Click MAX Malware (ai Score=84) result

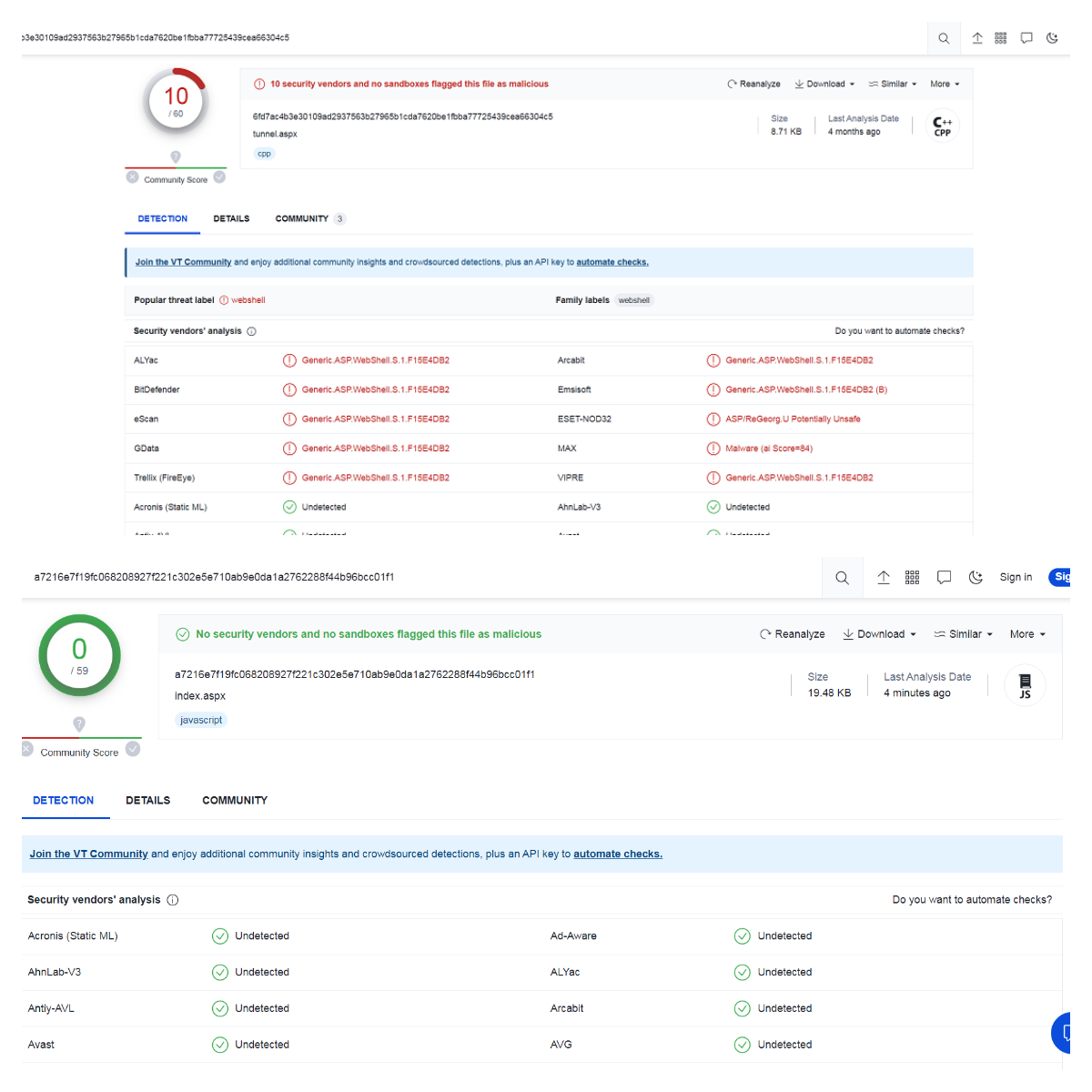(x=769, y=449)
